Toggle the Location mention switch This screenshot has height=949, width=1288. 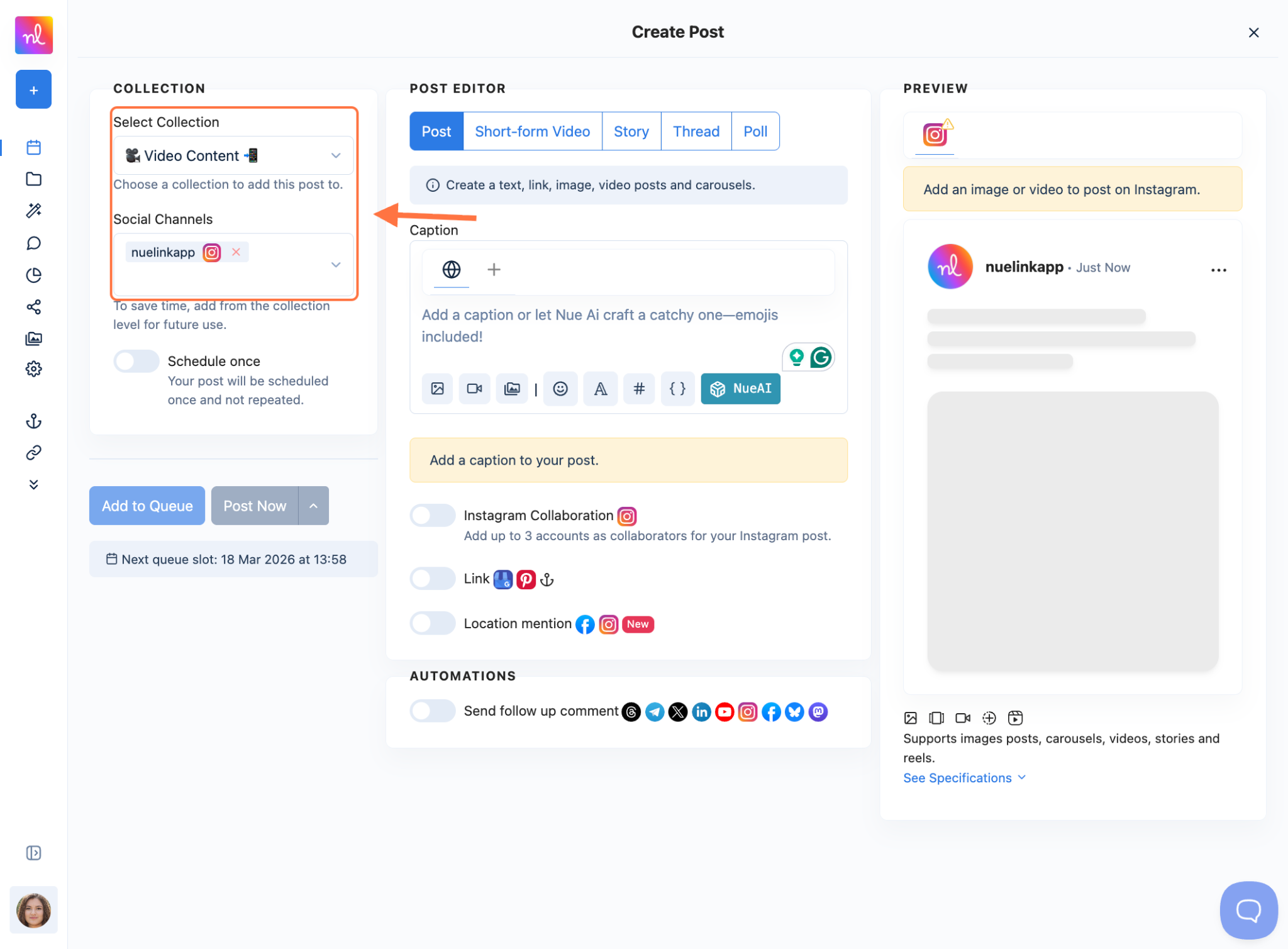click(432, 623)
